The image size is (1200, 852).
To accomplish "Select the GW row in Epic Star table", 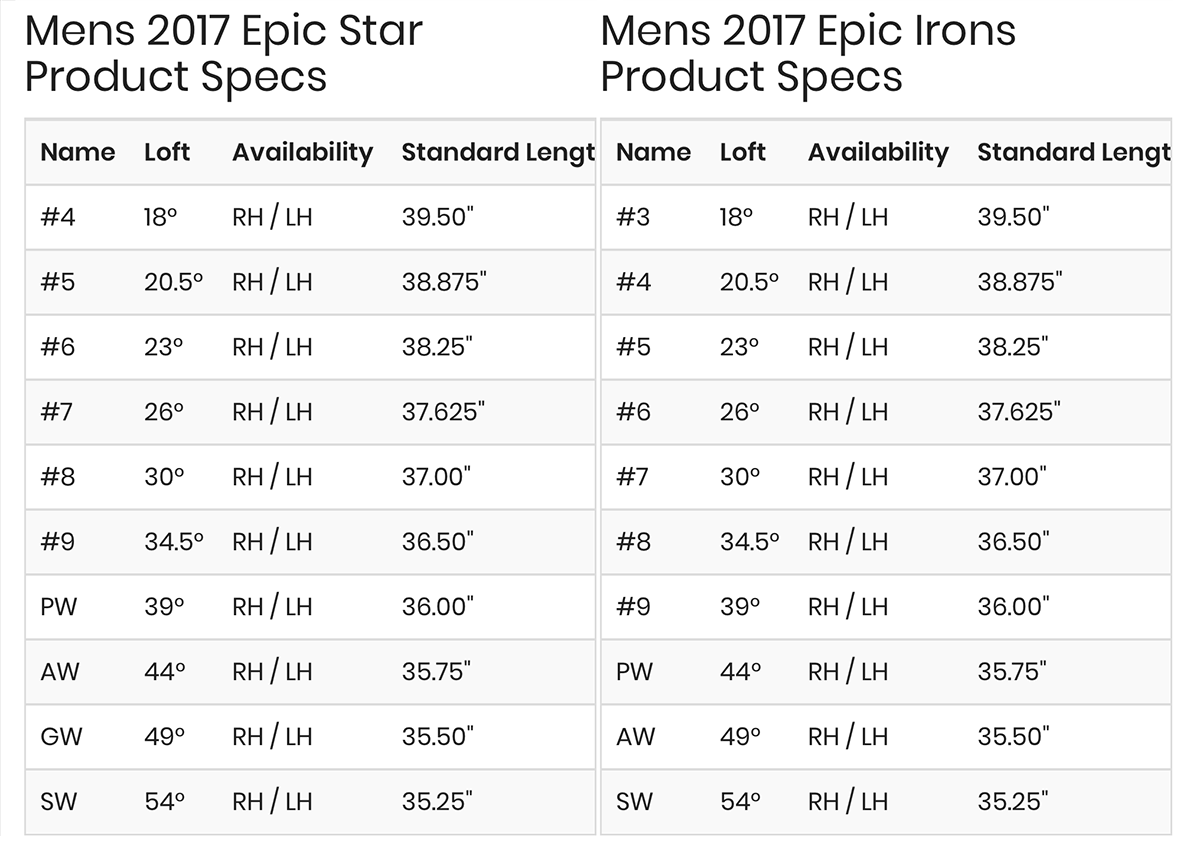I will 310,737.
